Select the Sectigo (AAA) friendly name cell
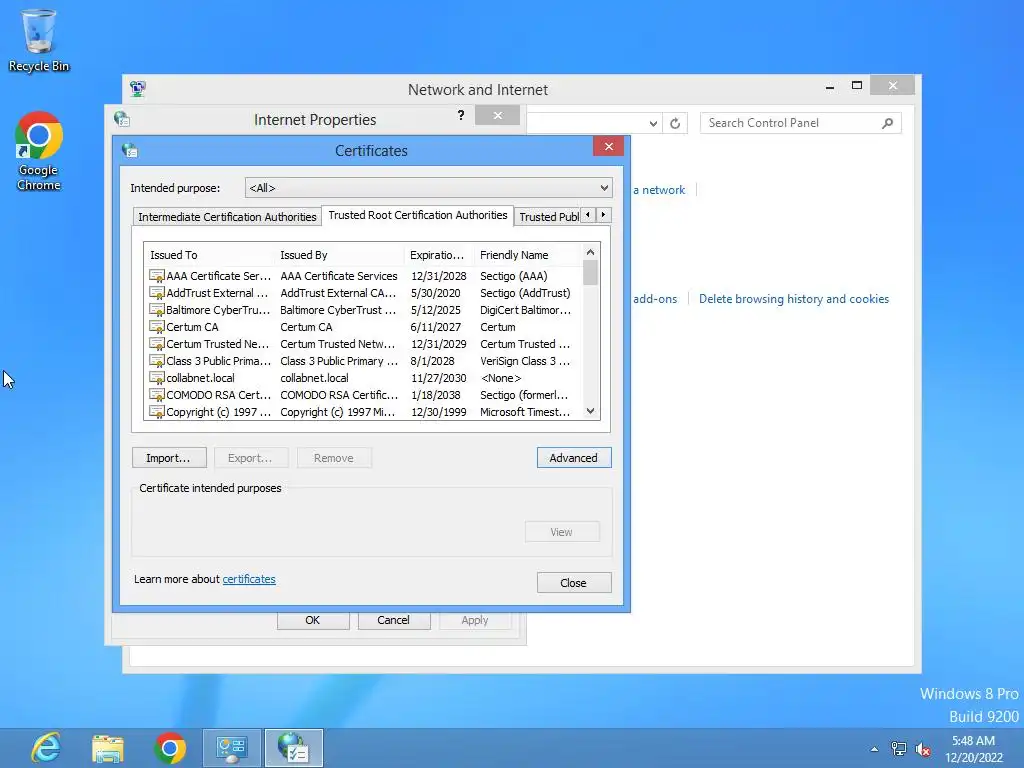 (x=514, y=276)
